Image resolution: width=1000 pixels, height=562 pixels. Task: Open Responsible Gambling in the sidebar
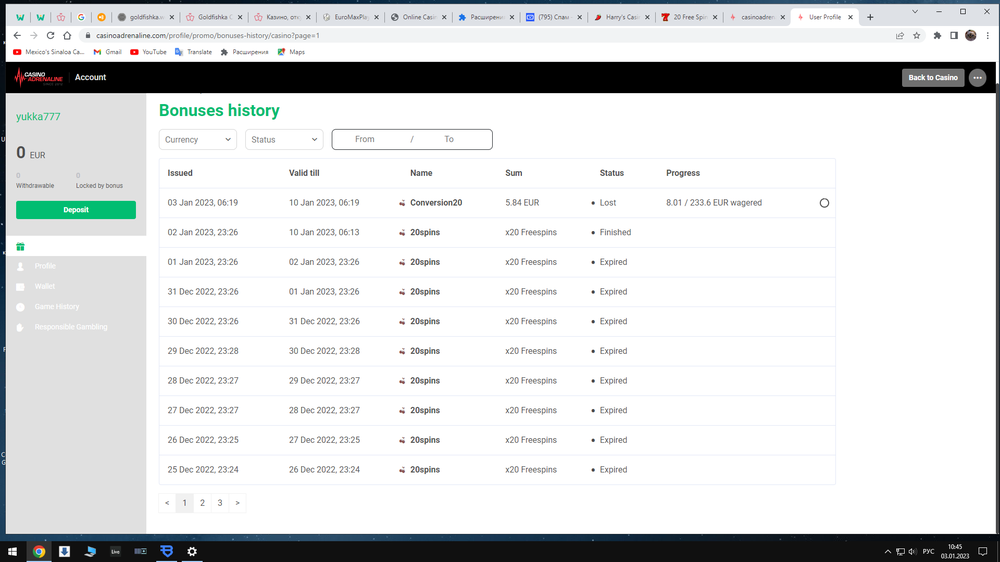70,327
